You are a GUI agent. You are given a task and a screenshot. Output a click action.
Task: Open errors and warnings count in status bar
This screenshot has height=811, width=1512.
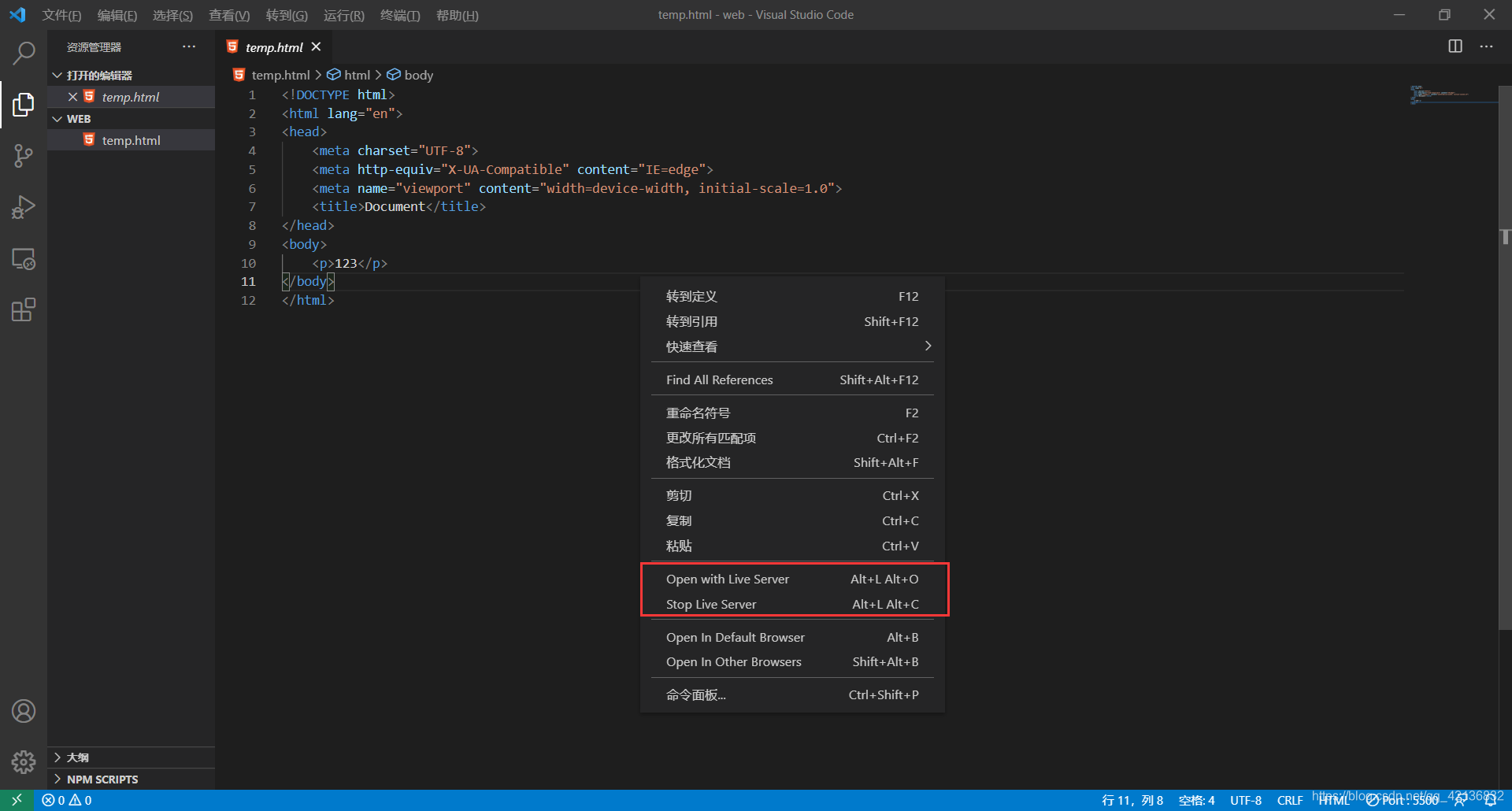(67, 800)
